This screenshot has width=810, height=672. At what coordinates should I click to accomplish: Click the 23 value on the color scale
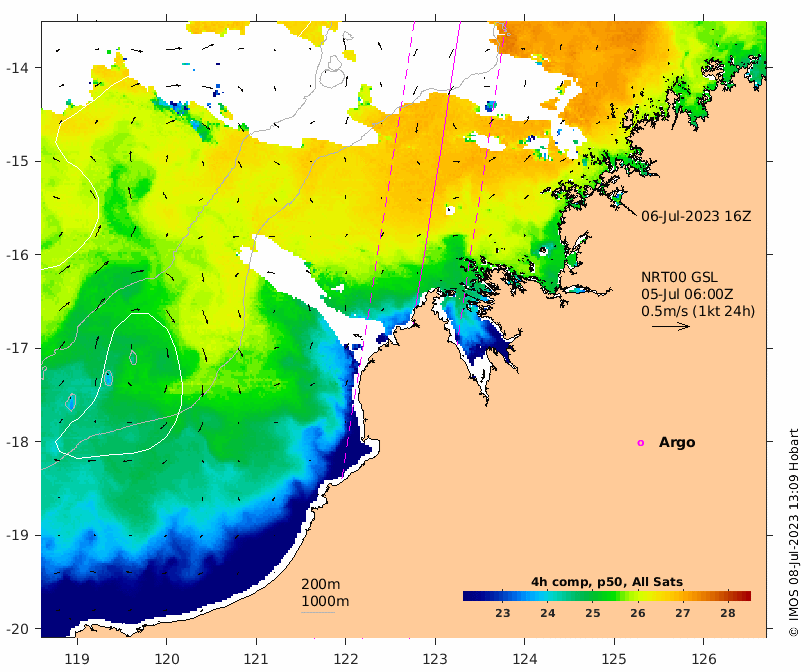point(503,614)
